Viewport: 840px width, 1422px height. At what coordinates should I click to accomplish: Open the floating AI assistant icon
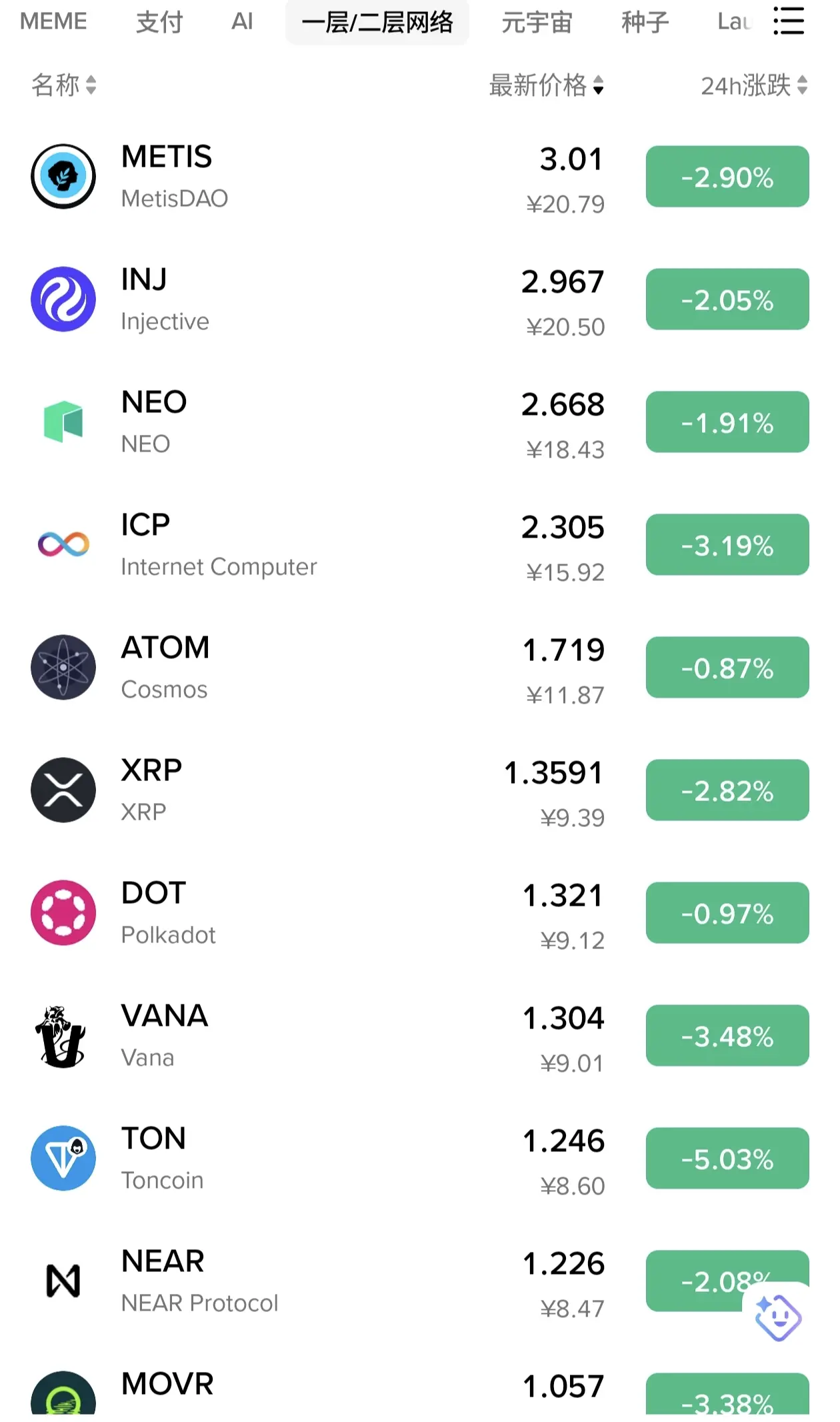777,1317
